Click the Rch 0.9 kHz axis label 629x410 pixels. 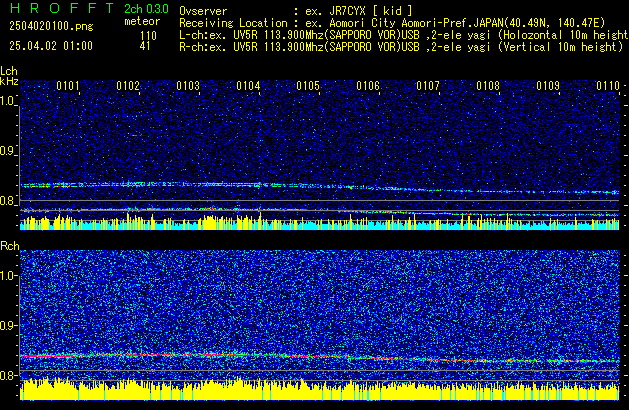(x=8, y=325)
